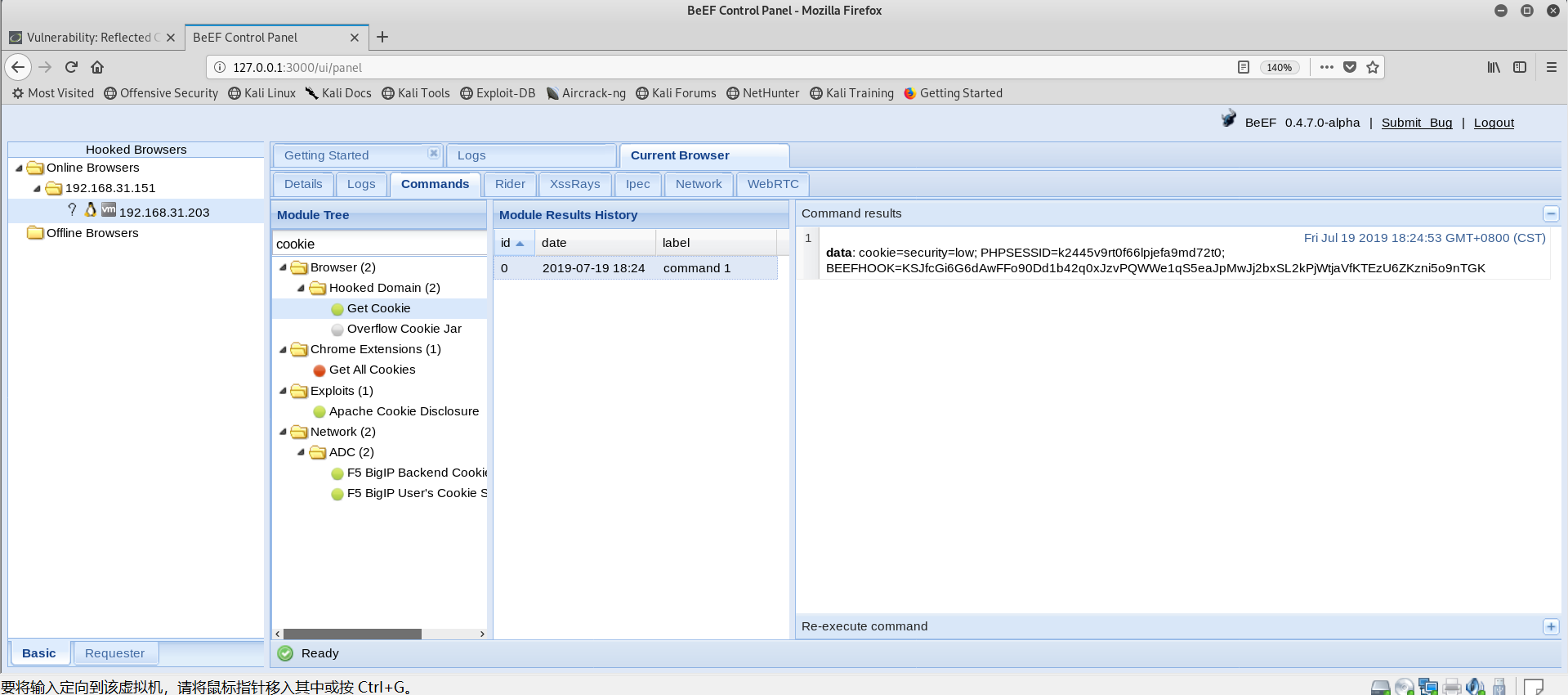1568x695 pixels.
Task: Click the red Get All Cookies icon
Action: (x=319, y=370)
